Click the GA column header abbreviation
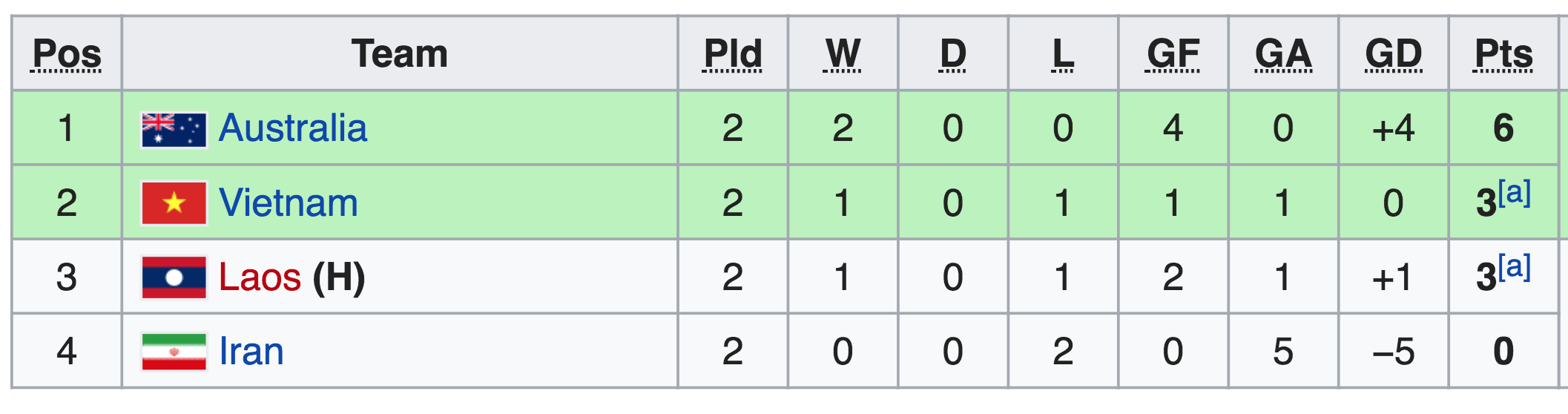The height and width of the screenshot is (414, 1568). point(1283,54)
